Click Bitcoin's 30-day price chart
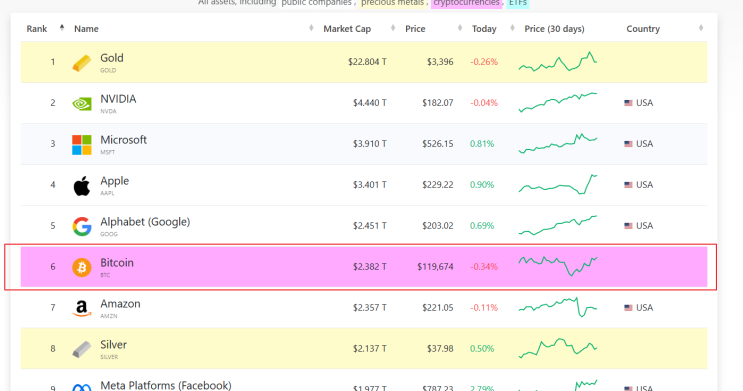 [558, 266]
